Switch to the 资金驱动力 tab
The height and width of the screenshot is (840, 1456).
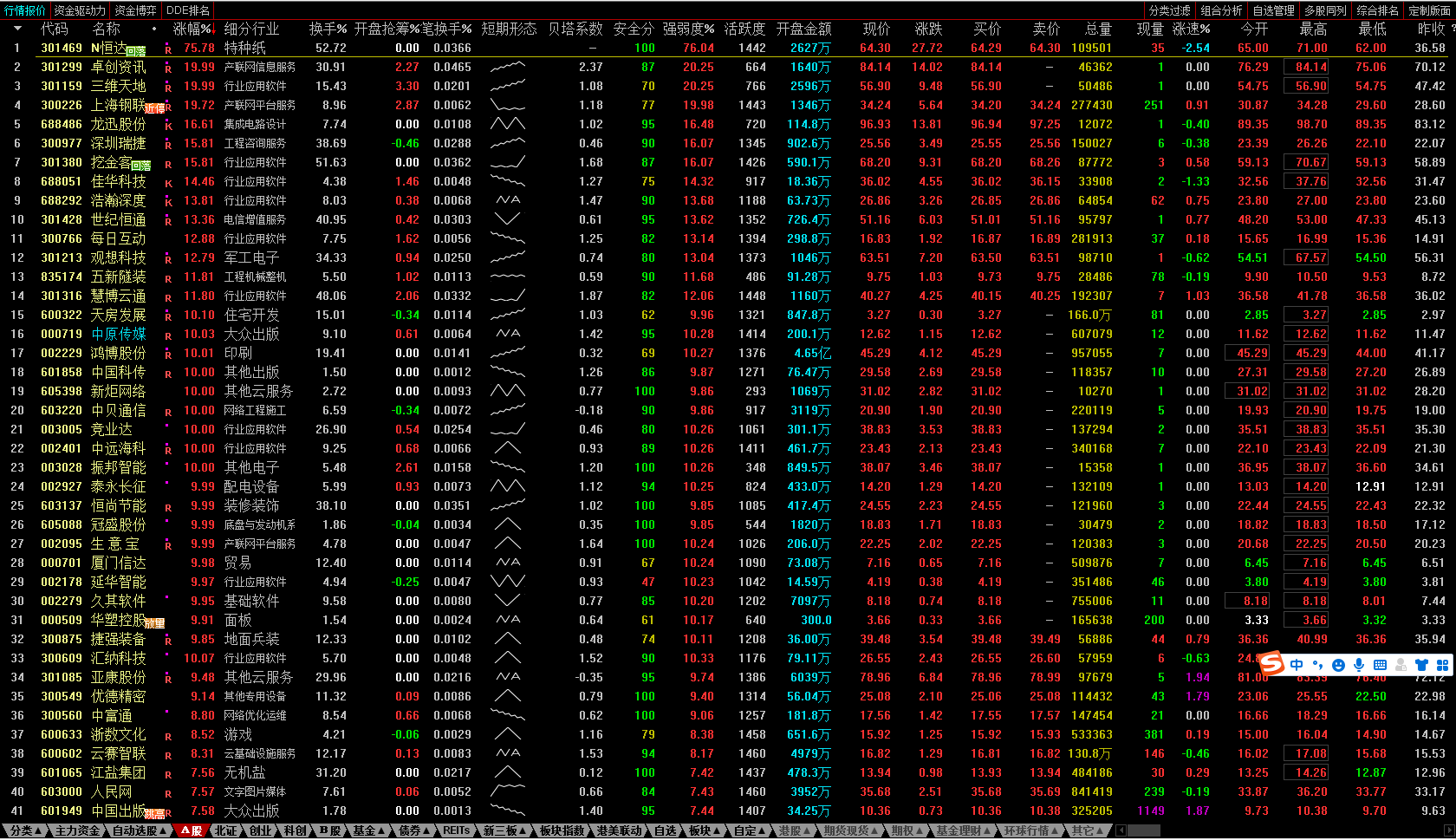click(x=79, y=10)
